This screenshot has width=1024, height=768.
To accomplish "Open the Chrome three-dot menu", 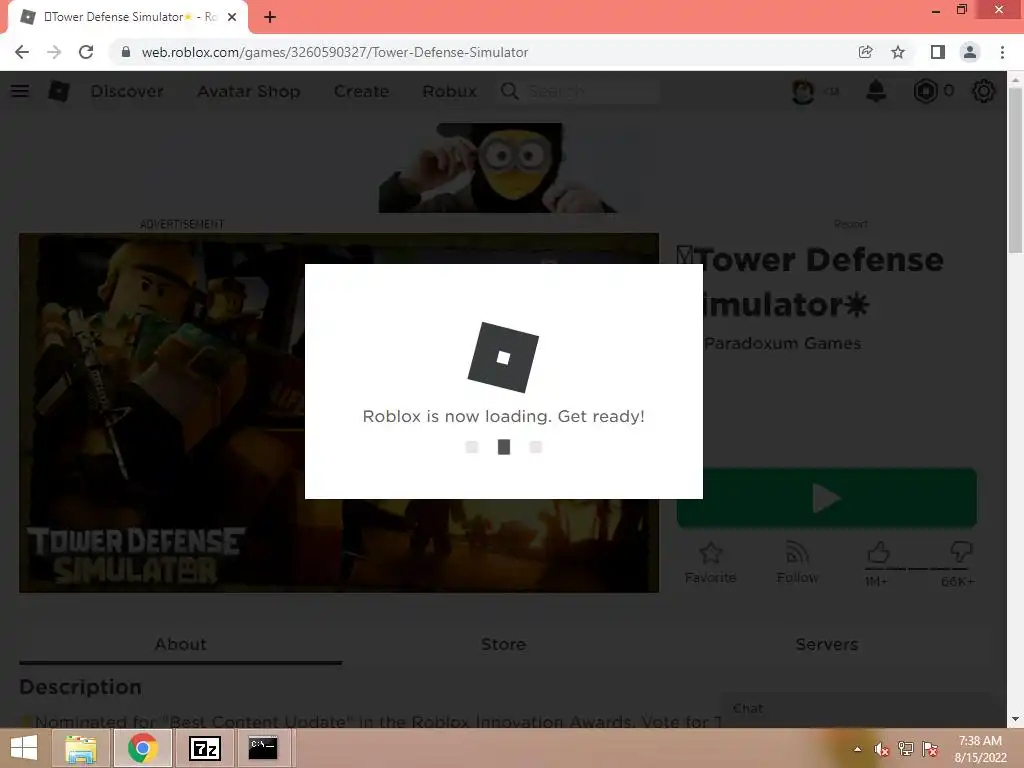I will point(1002,52).
